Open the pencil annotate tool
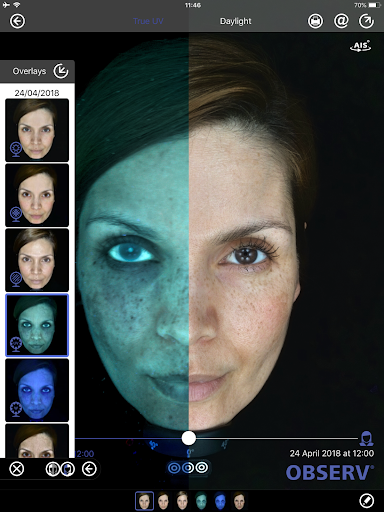The height and width of the screenshot is (512, 384). 366,500
